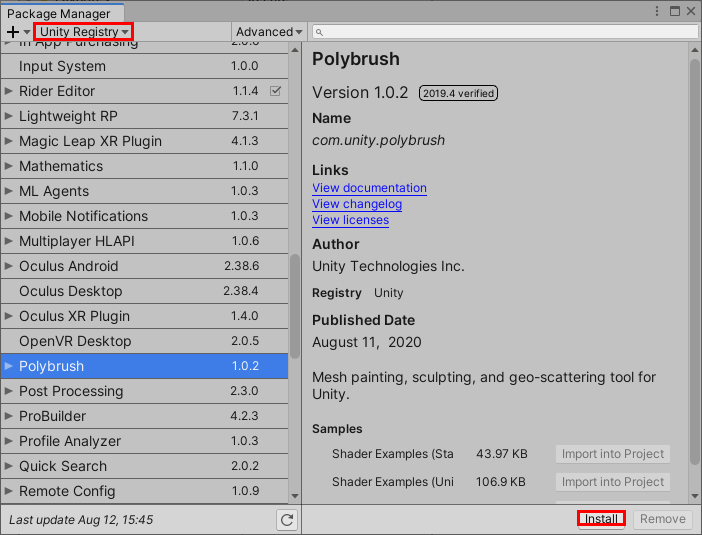Select OpenVR Desktop in the list
This screenshot has width=702, height=535.
coord(75,341)
